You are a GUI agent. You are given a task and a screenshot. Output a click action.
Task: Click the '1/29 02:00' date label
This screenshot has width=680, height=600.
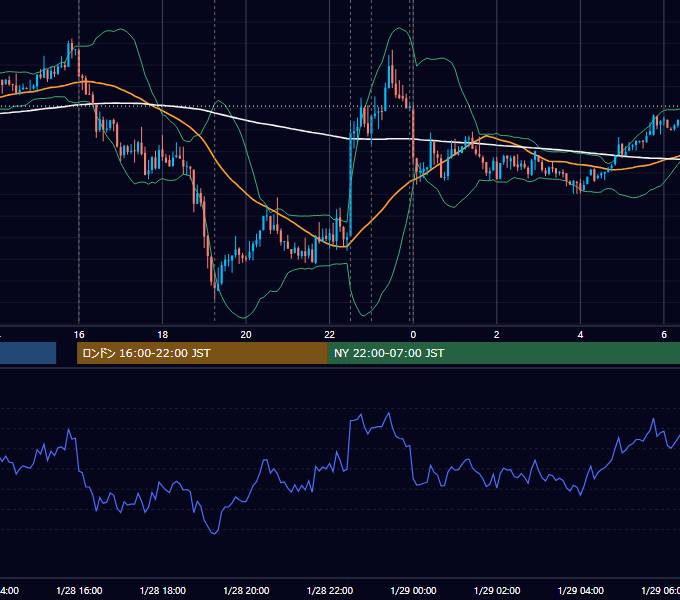click(497, 590)
